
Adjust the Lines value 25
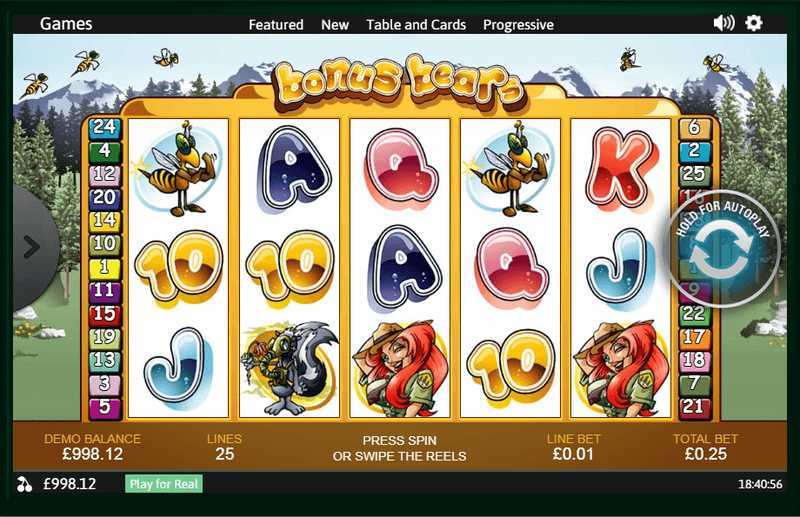[x=224, y=454]
